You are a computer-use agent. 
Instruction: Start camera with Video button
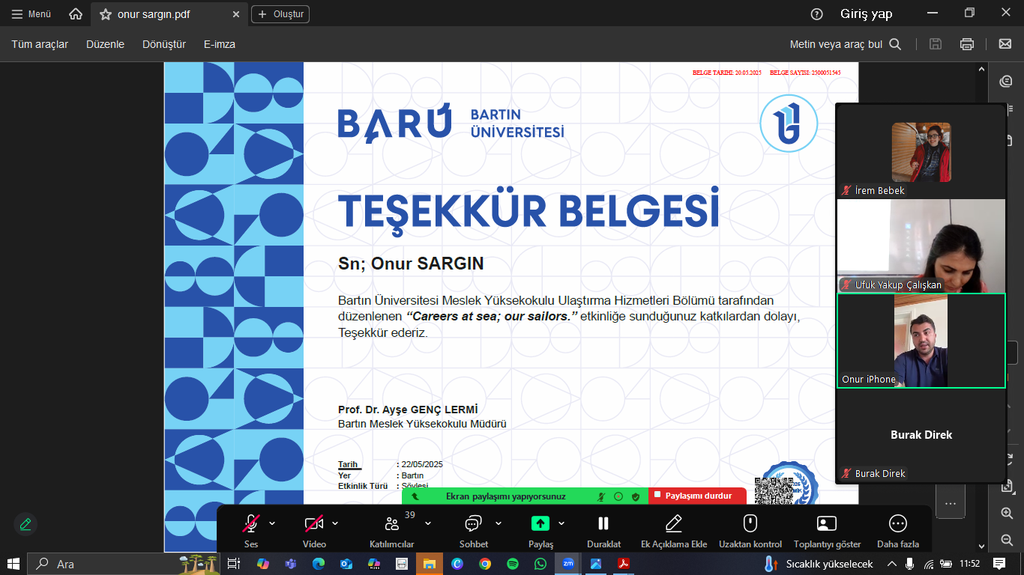(314, 531)
